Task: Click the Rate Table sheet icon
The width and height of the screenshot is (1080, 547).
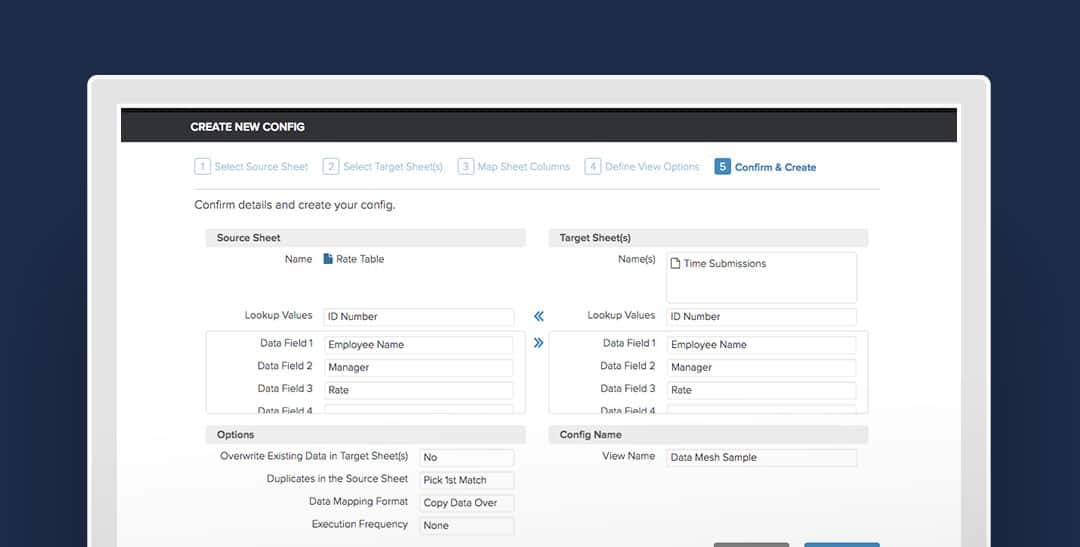Action: 328,259
